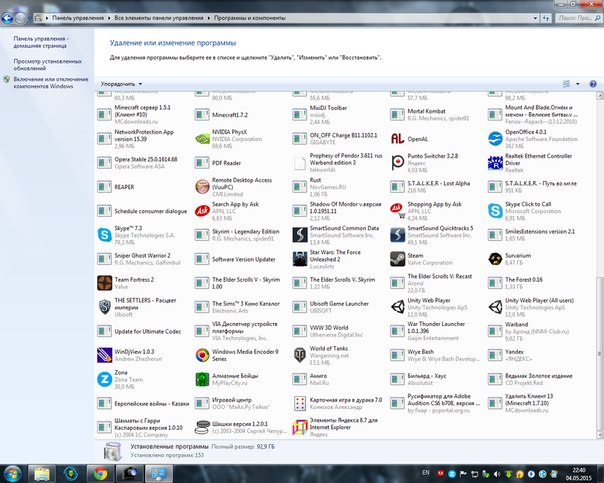Open Просмотр установленных обновлений link
Image resolution: width=604 pixels, height=483 pixels.
(x=48, y=65)
